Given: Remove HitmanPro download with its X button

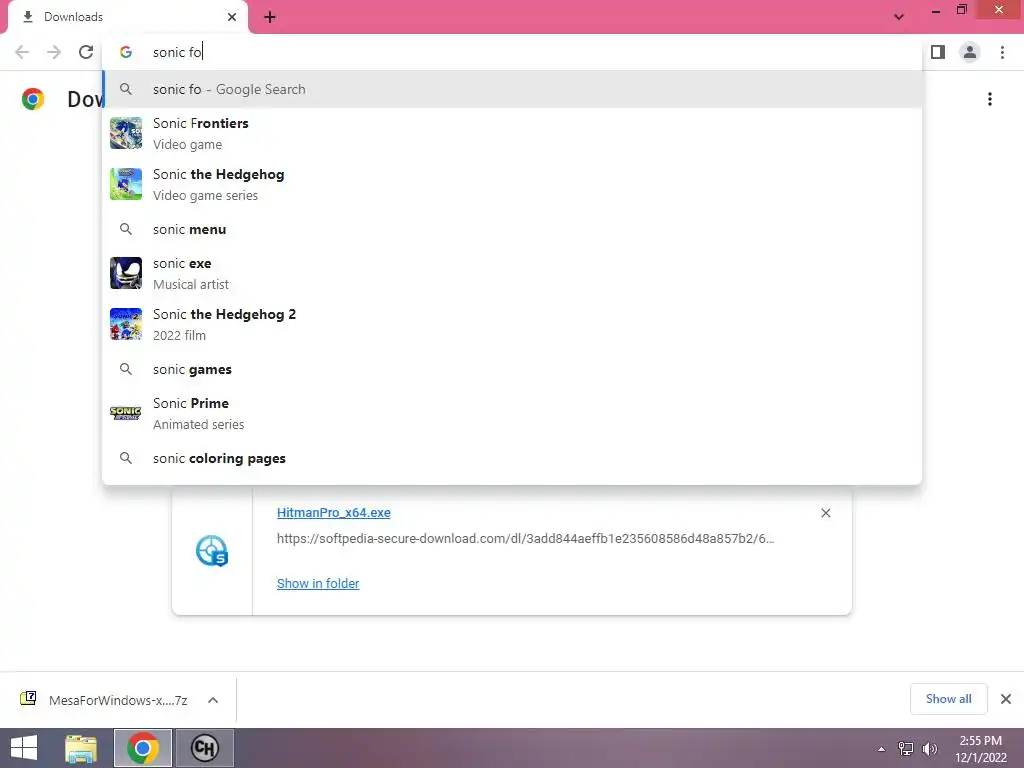Looking at the screenshot, I should 825,513.
